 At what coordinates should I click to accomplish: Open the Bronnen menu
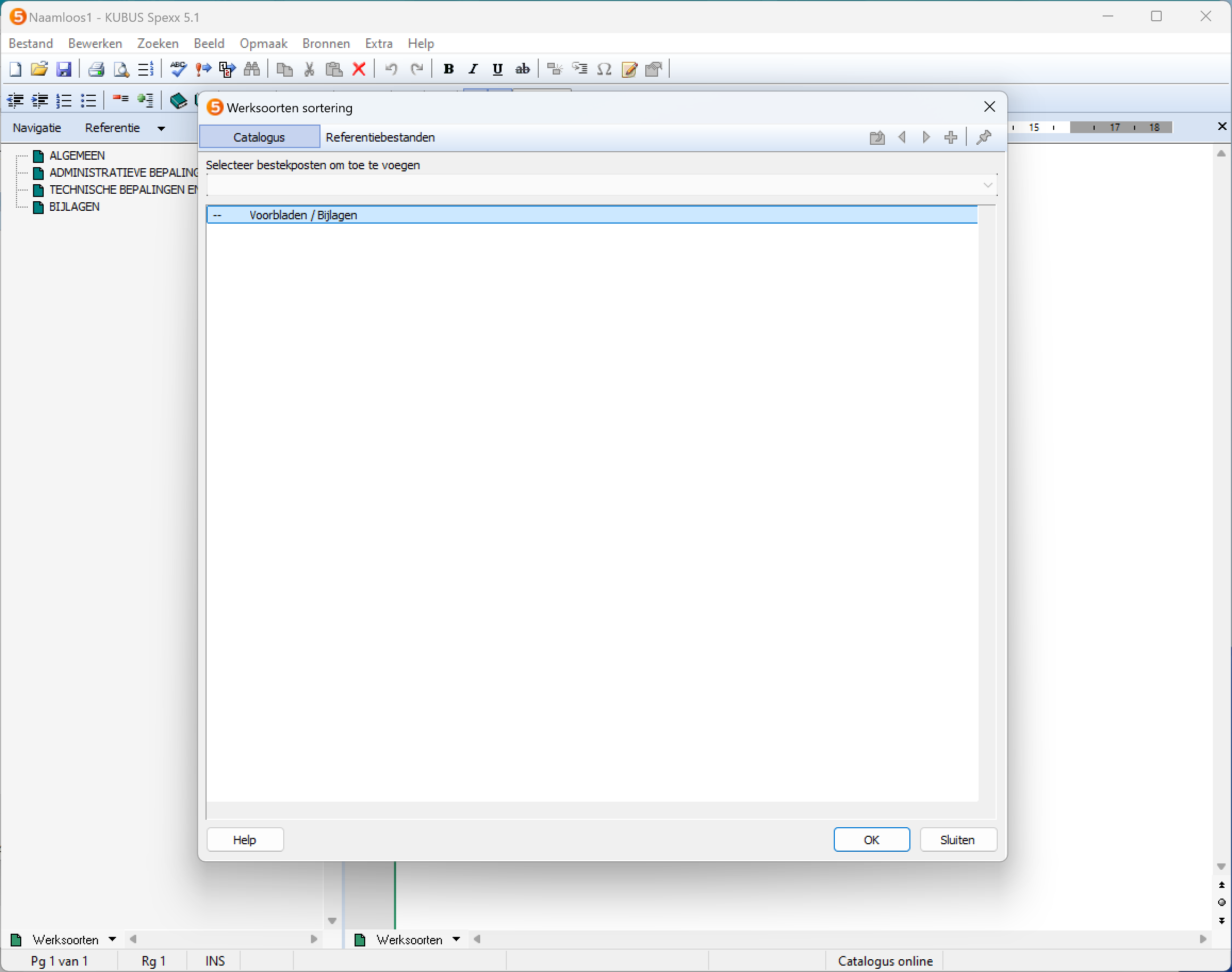[x=326, y=43]
